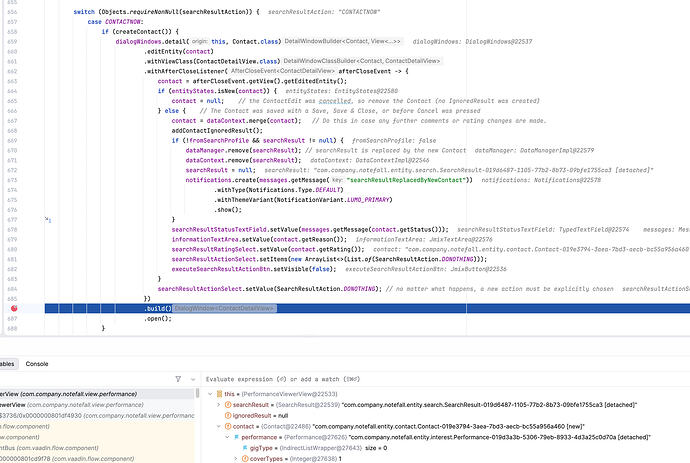The image size is (690, 463).
Task: Select the highlighted erView stack frame
Action: pyautogui.click(x=97, y=394)
